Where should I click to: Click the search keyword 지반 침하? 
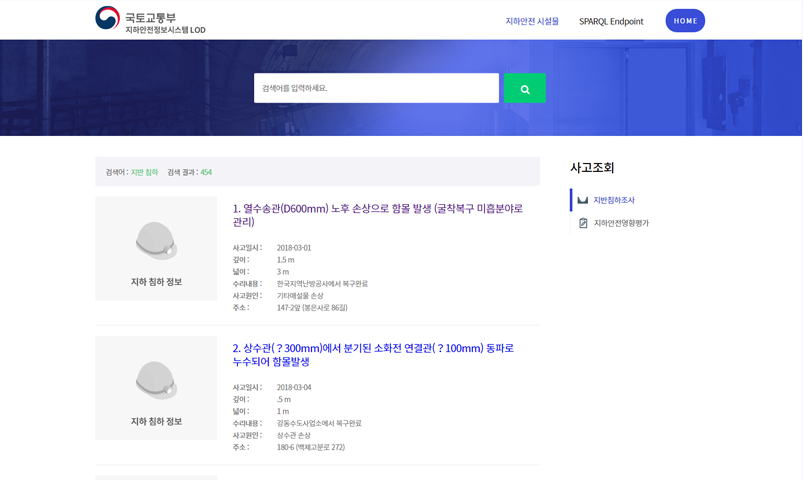(144, 172)
